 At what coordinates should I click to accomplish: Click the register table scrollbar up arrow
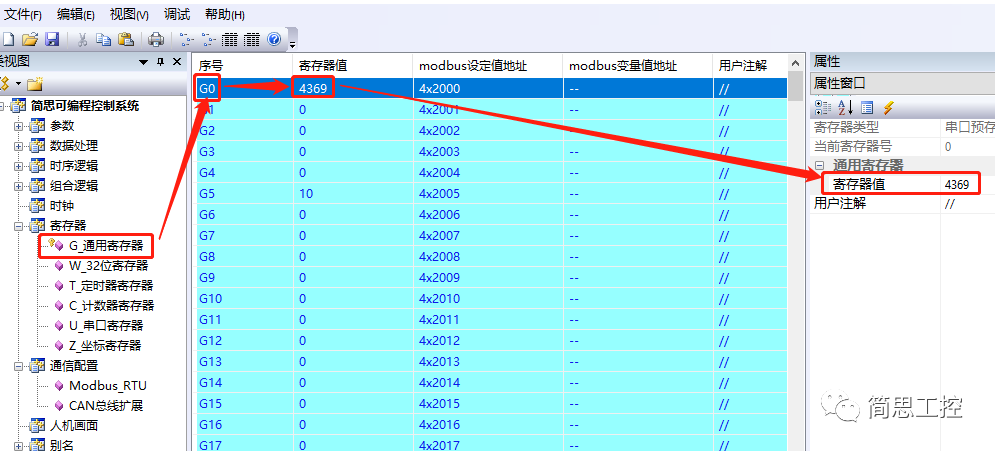coord(795,63)
